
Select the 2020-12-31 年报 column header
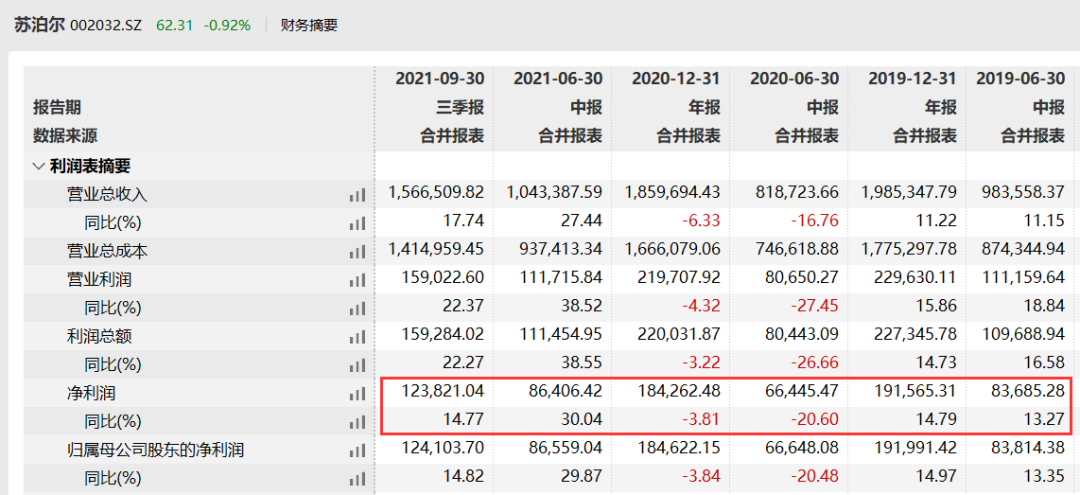tap(675, 78)
